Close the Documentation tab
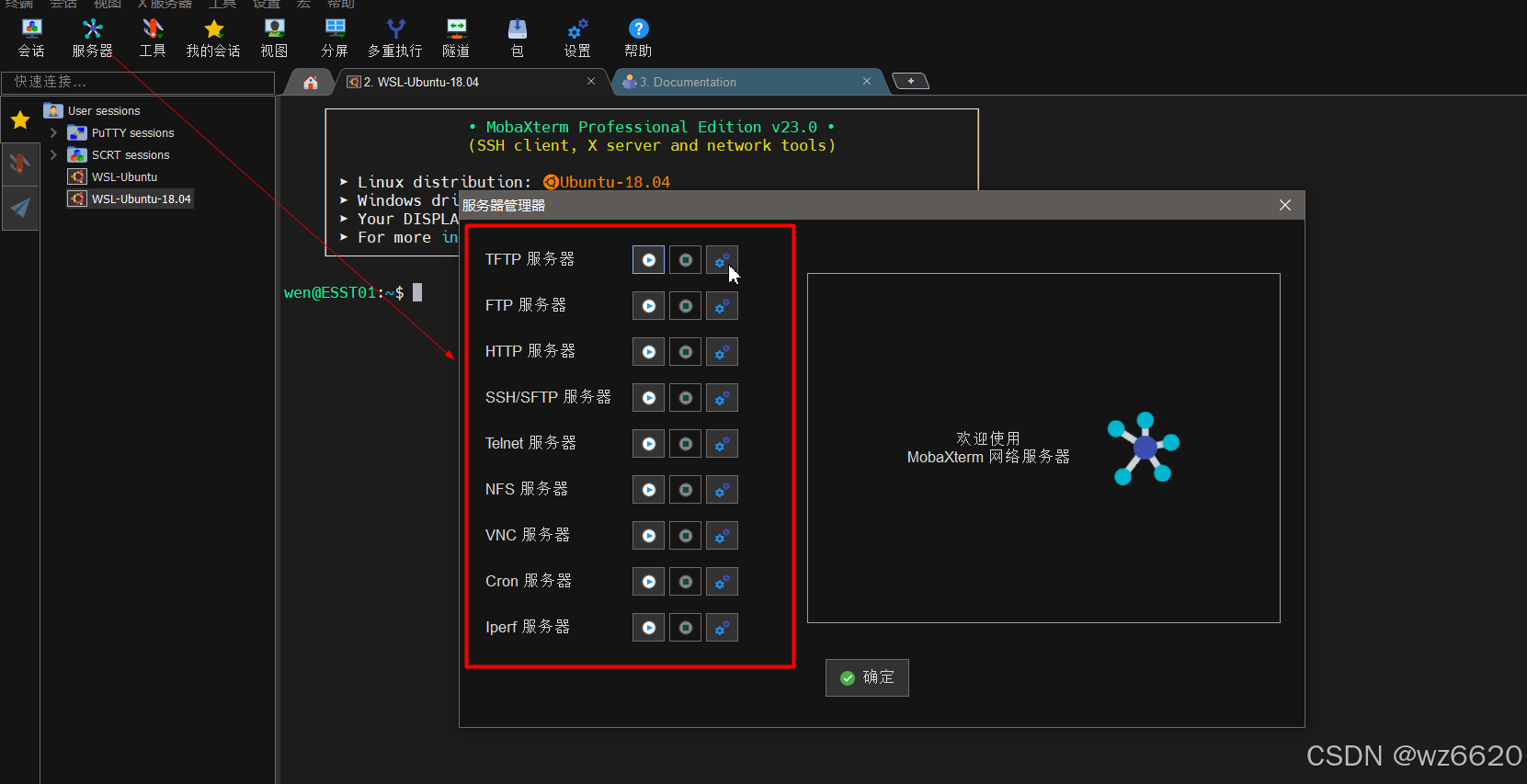This screenshot has width=1527, height=784. 867,81
